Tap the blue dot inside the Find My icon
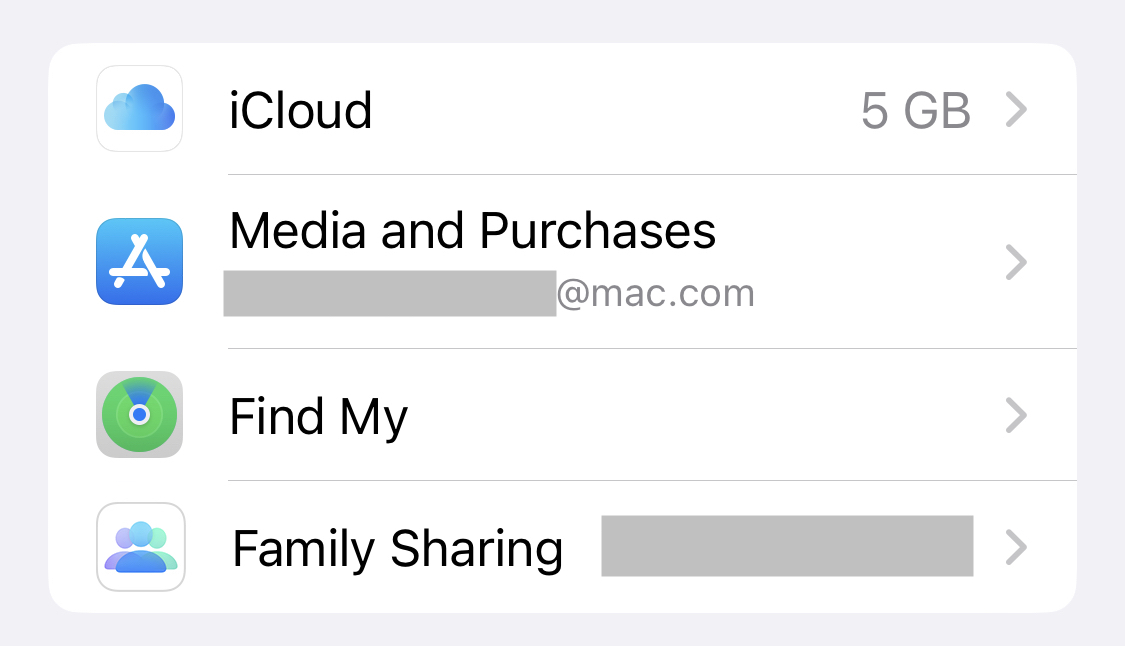Image resolution: width=1125 pixels, height=646 pixels. tap(140, 414)
